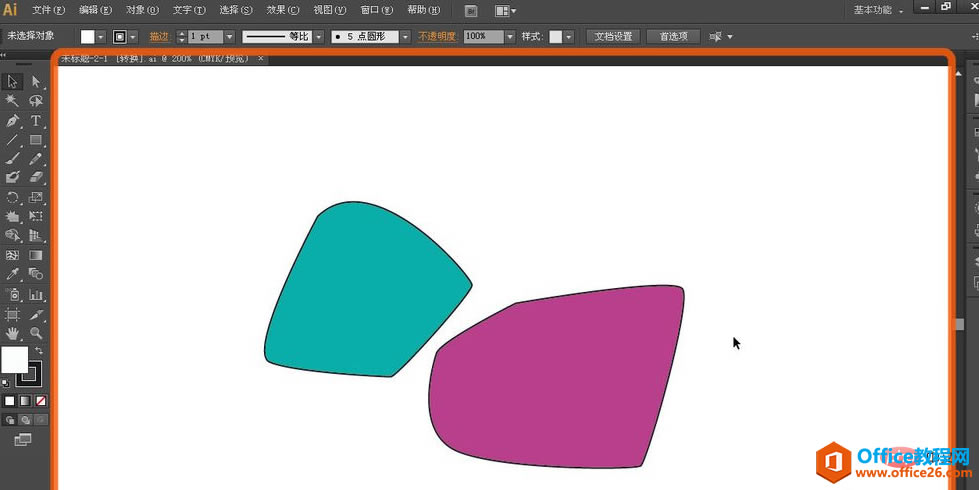Select the Selection tool (black arrow)
The height and width of the screenshot is (490, 979).
click(12, 82)
